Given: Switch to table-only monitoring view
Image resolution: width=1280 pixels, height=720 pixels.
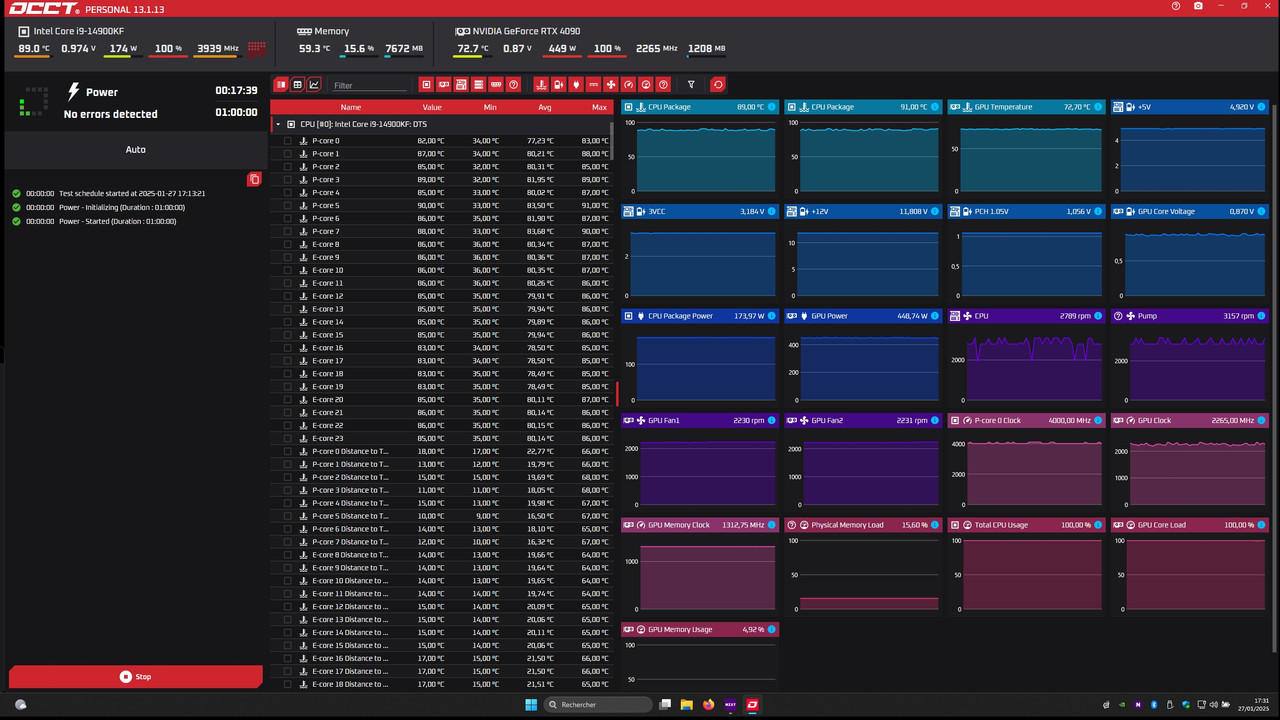Looking at the screenshot, I should coord(297,85).
